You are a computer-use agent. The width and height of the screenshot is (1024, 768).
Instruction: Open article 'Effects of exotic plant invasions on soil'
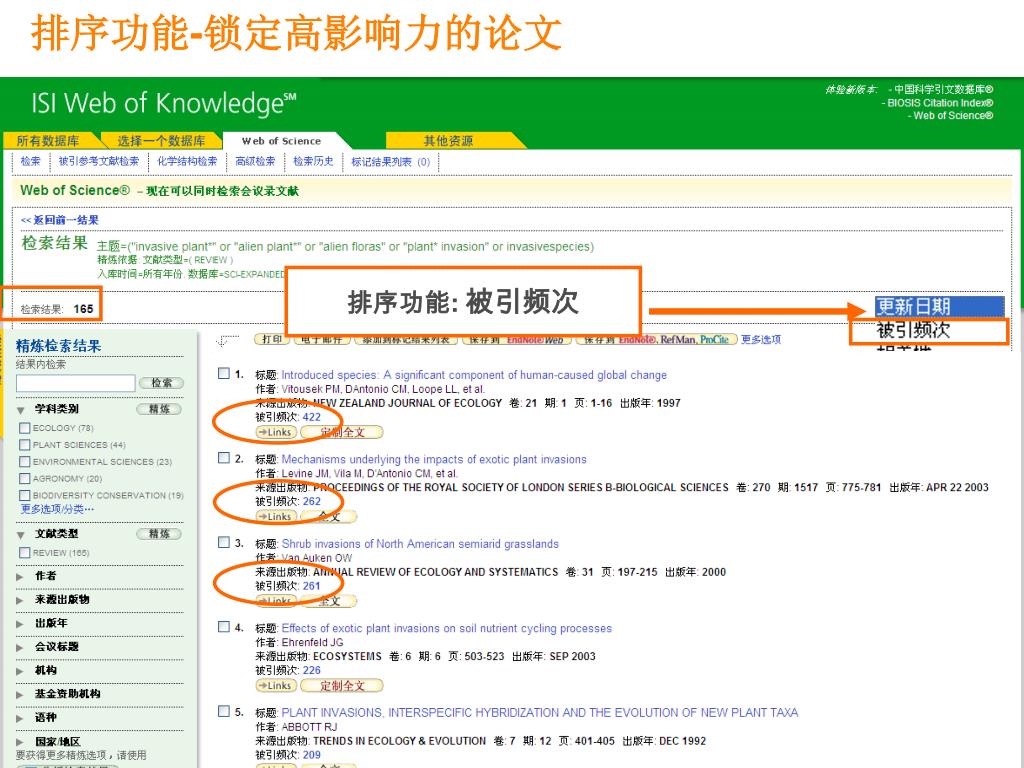[x=447, y=628]
